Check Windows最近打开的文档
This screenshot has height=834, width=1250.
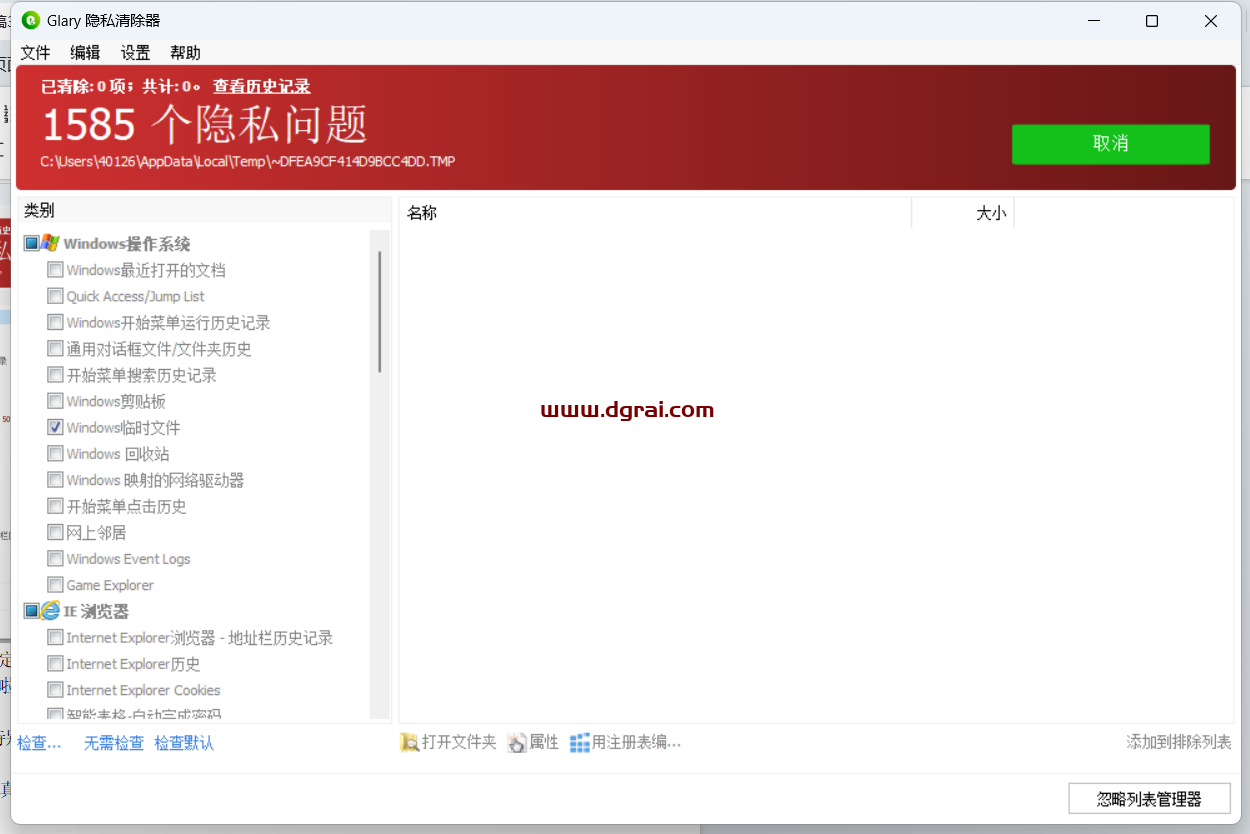pos(55,270)
